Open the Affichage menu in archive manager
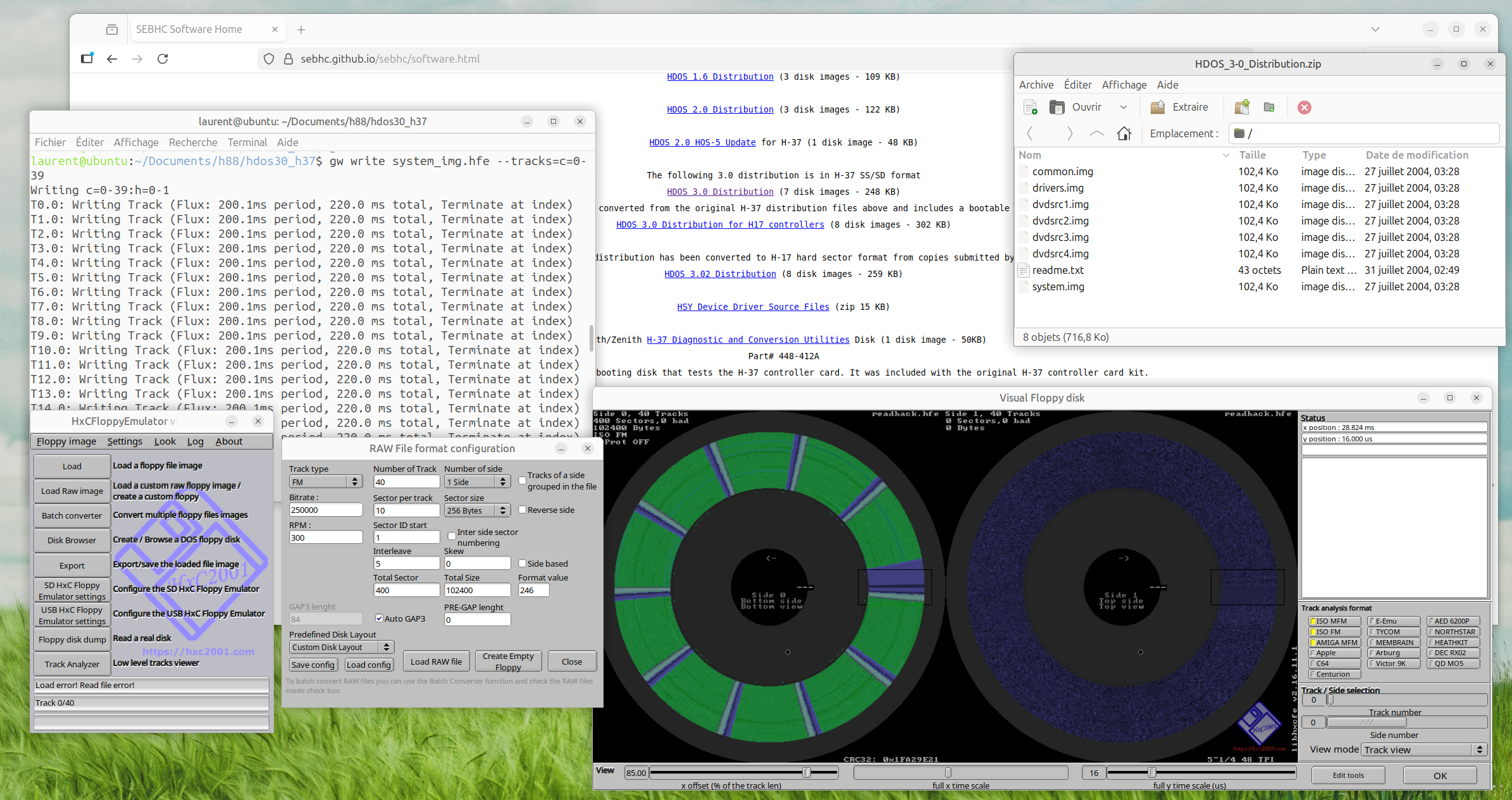 (1124, 85)
